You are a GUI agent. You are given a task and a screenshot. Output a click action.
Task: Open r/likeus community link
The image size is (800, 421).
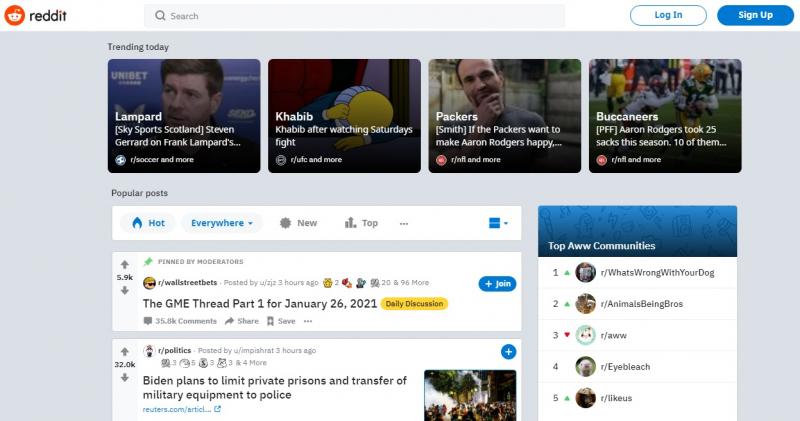click(x=616, y=398)
